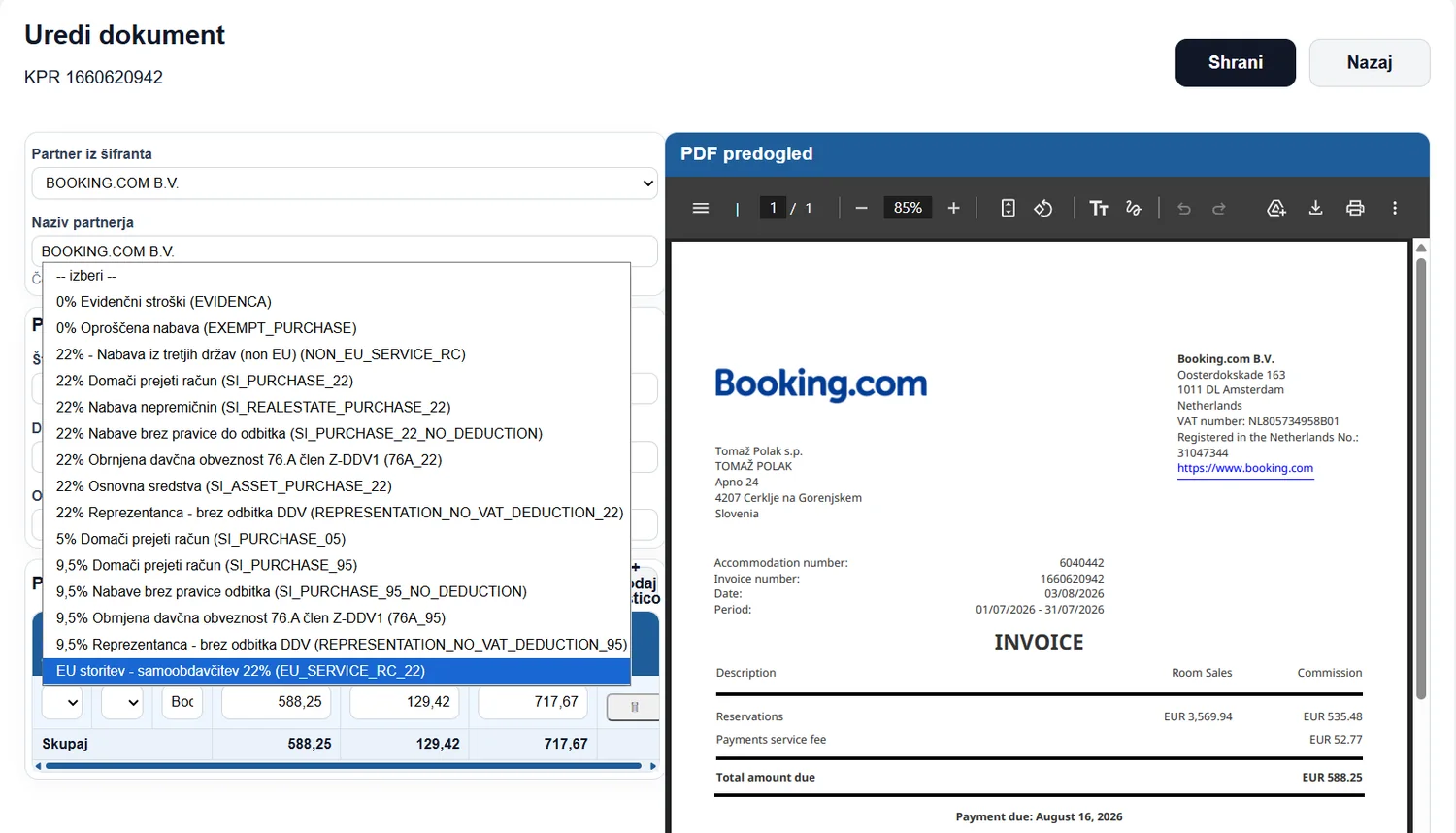The image size is (1456, 833).
Task: Open the PDF viewer more actions menu
Action: (1395, 208)
